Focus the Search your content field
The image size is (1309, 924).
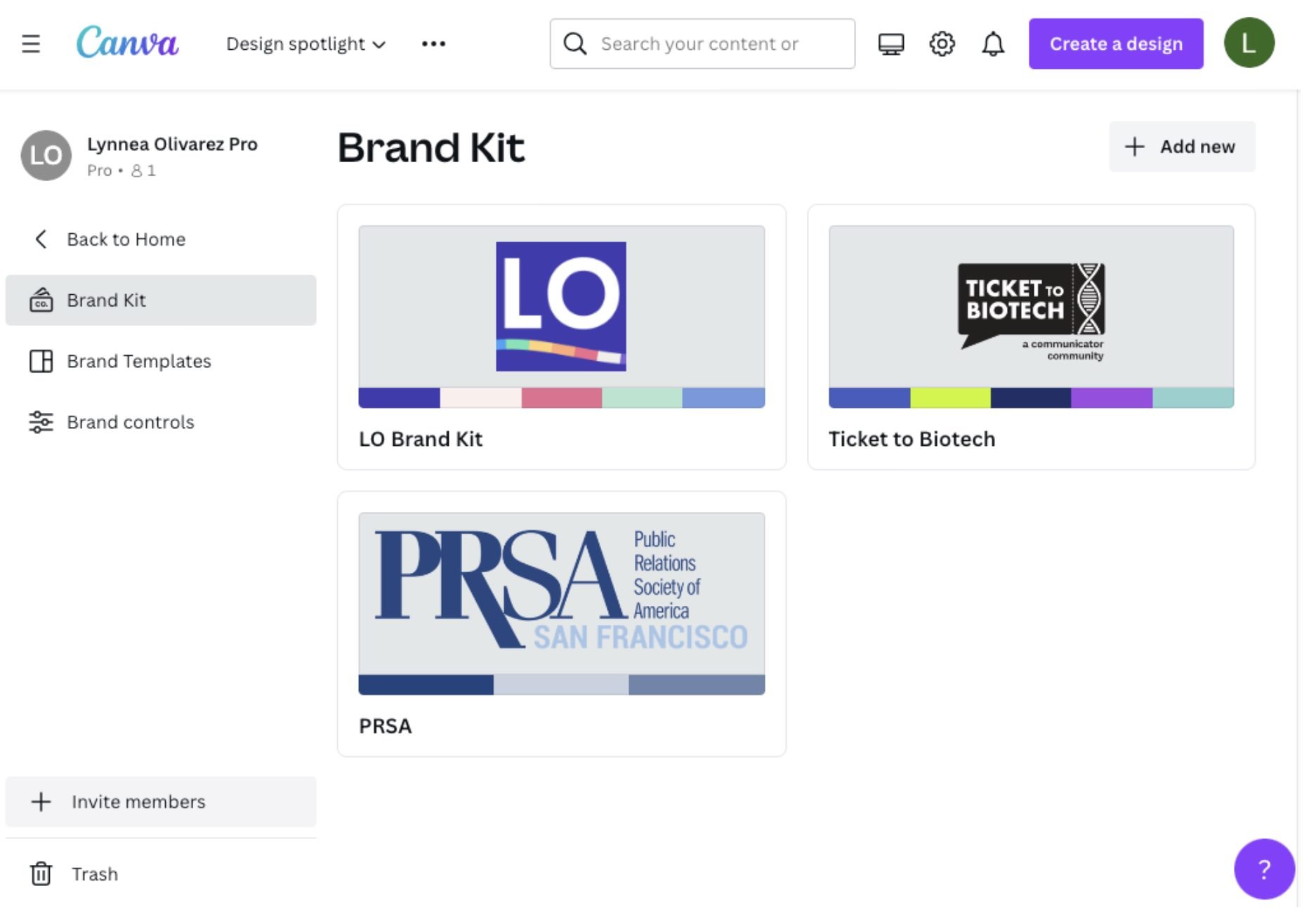coord(702,44)
